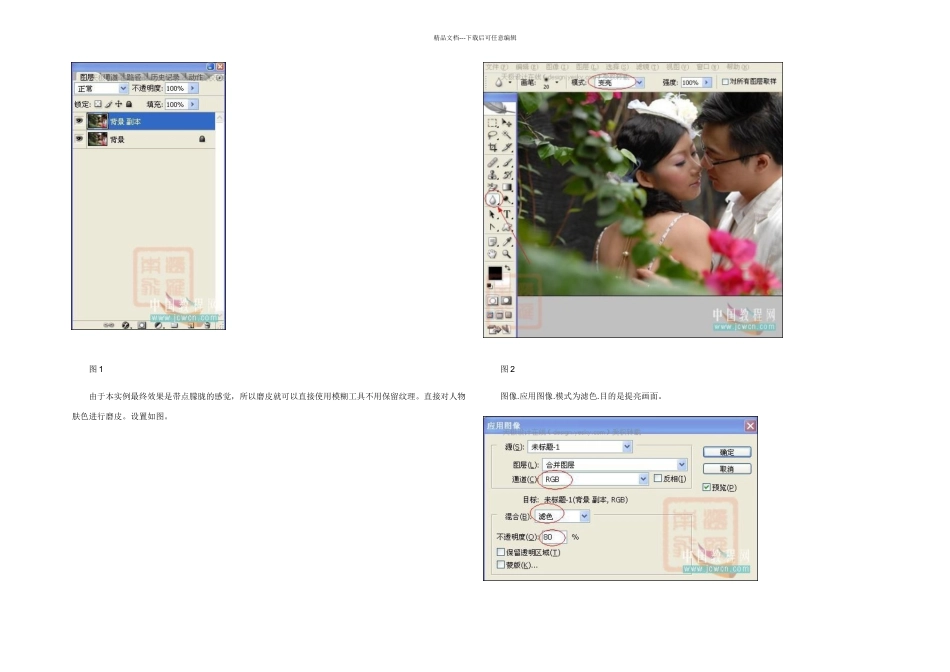Click the delete layer trash icon
This screenshot has height=672, width=950.
(x=207, y=325)
